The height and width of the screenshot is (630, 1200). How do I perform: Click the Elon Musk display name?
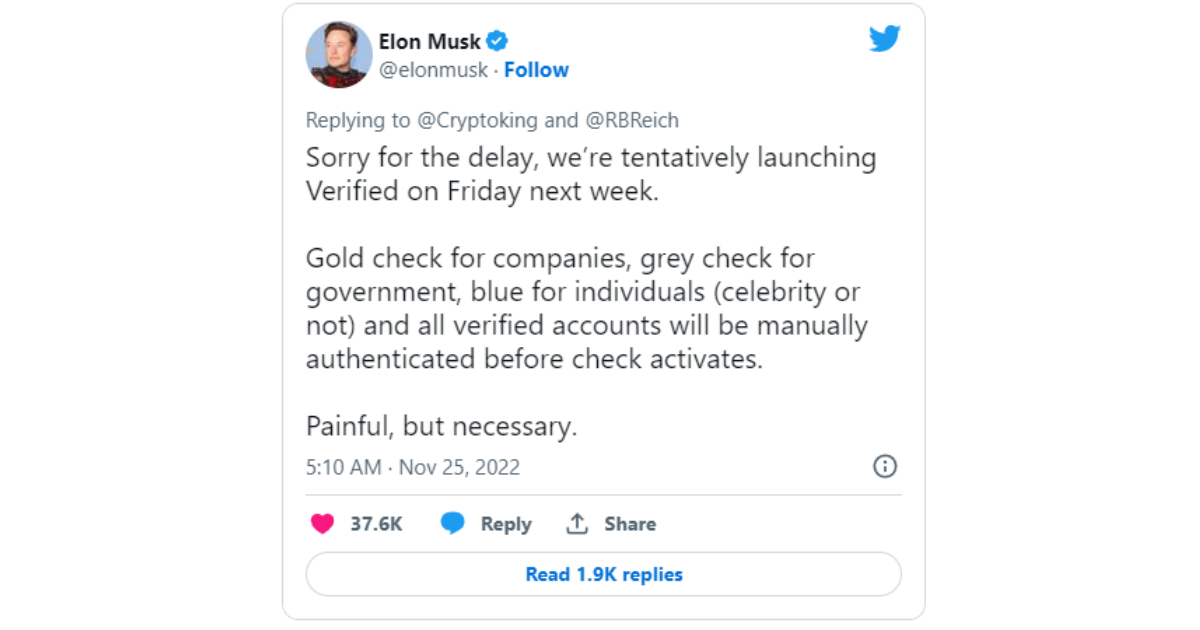click(x=430, y=42)
